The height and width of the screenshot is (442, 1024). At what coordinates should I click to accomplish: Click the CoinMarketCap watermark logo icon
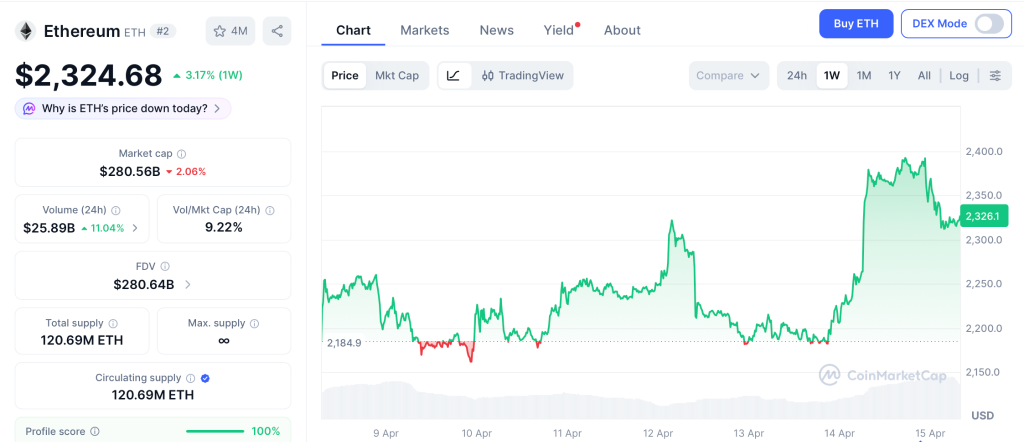pyautogui.click(x=829, y=375)
